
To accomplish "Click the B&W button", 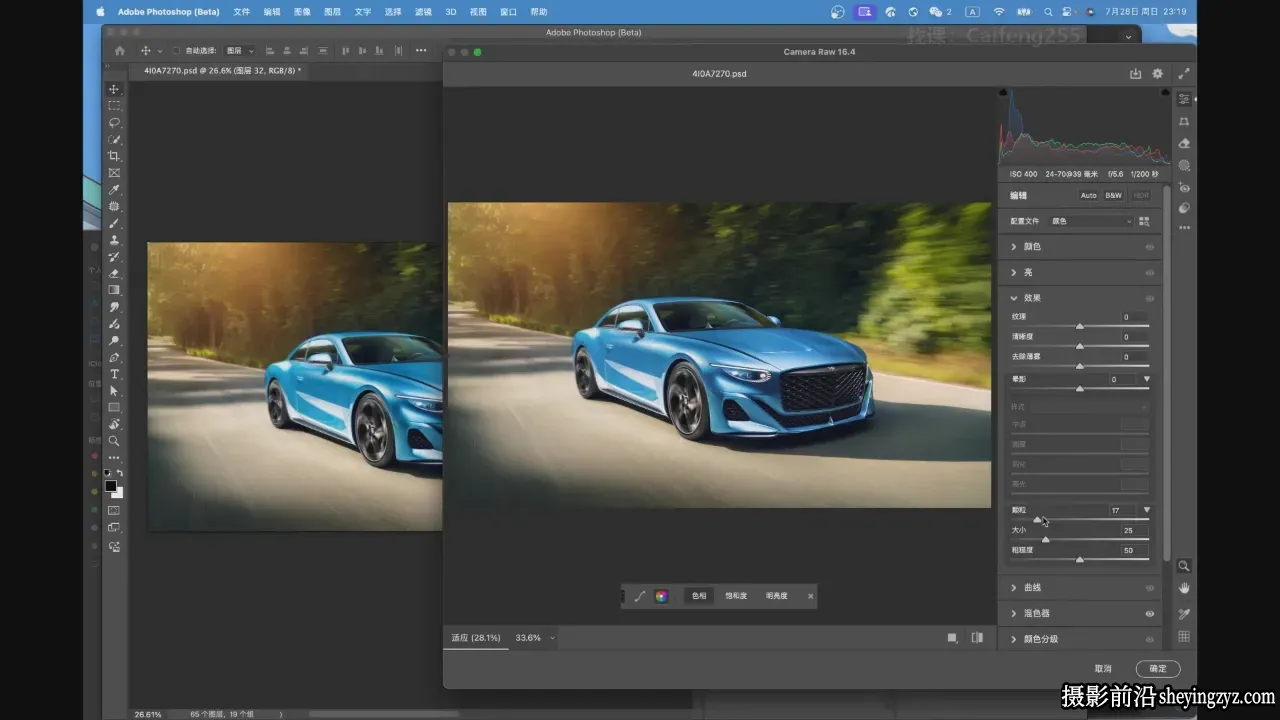I will click(1114, 196).
